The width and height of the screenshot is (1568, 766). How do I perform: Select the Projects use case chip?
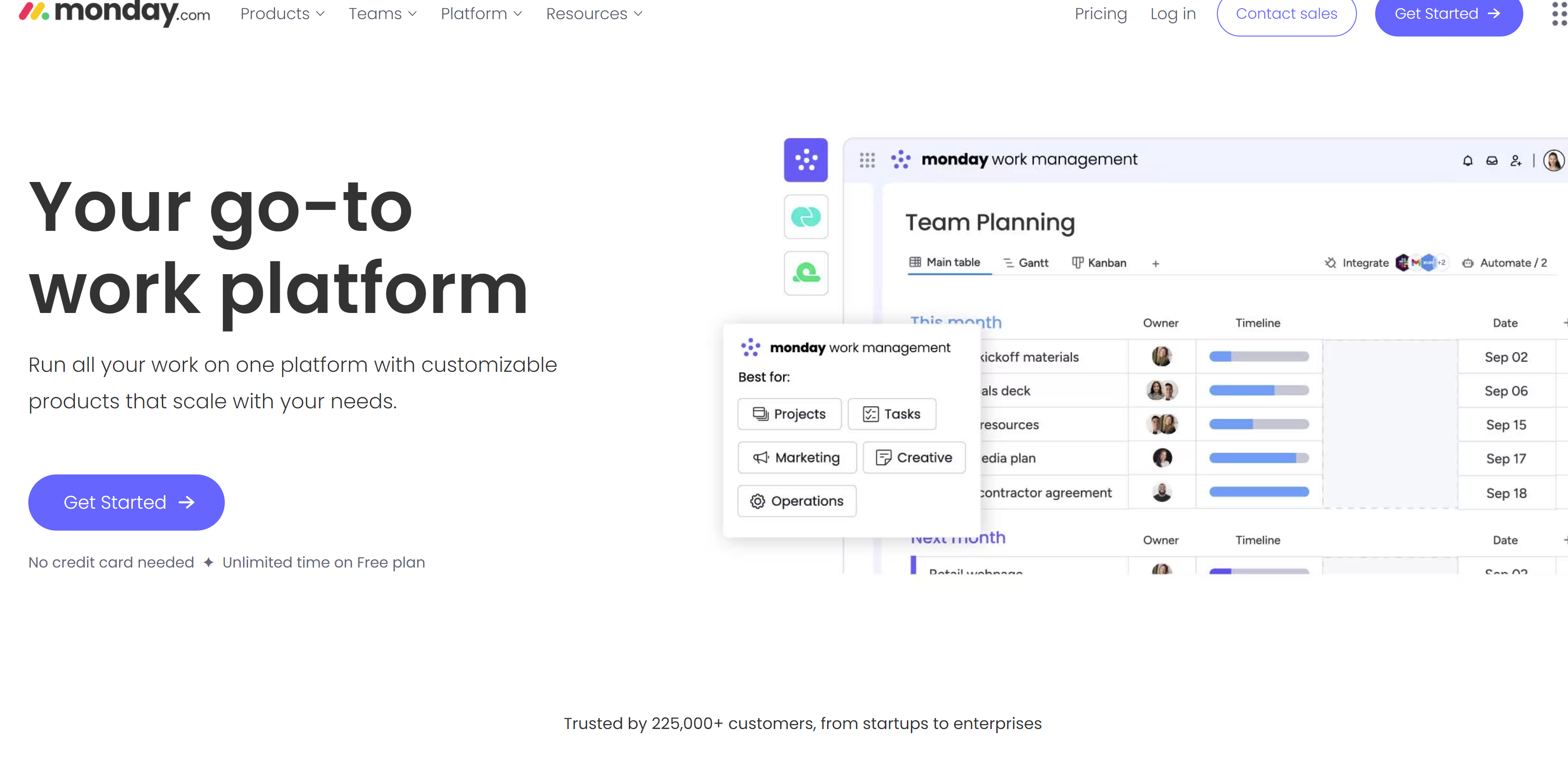click(x=790, y=414)
